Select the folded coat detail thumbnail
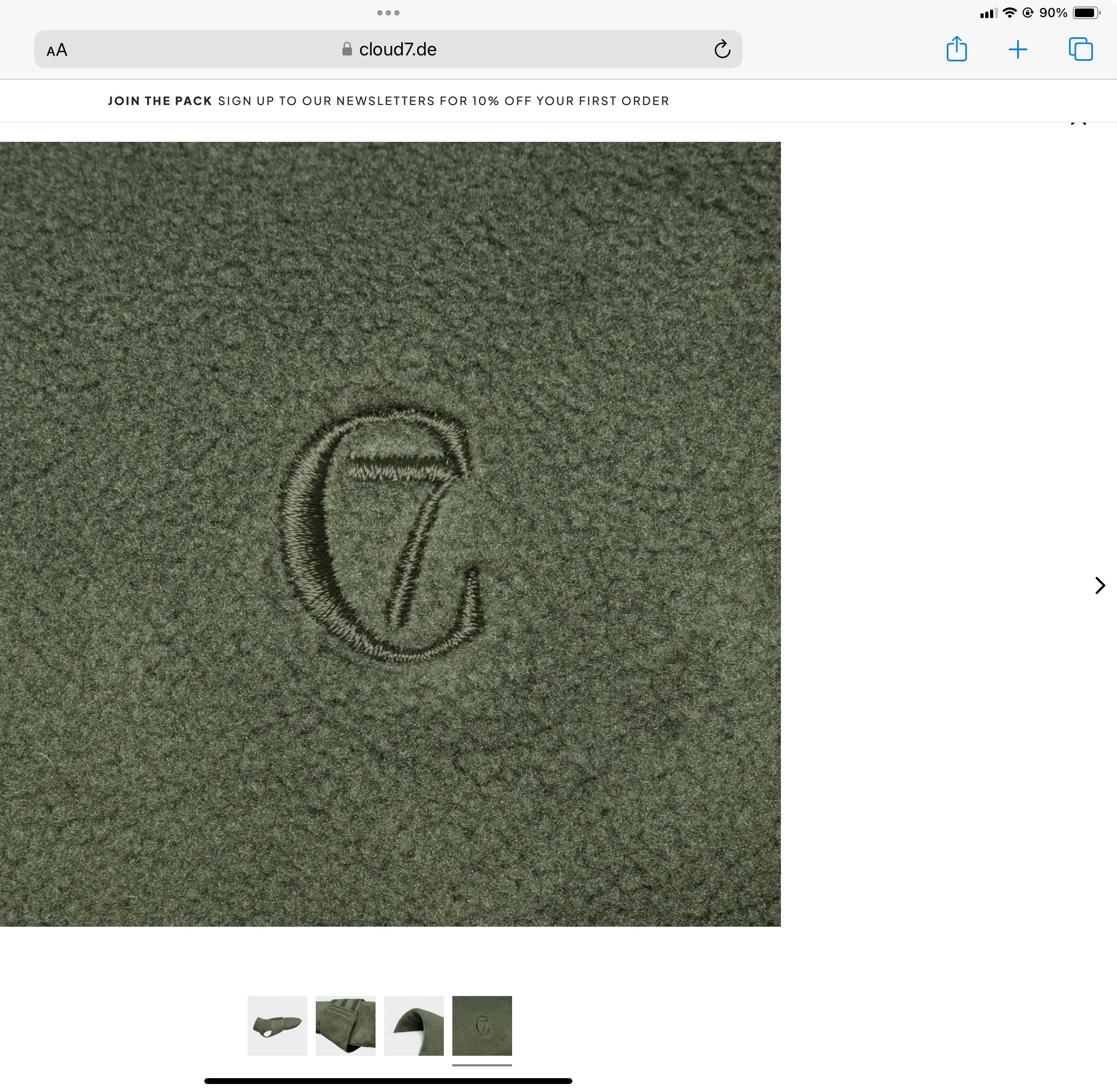The height and width of the screenshot is (1092, 1117). point(345,1025)
